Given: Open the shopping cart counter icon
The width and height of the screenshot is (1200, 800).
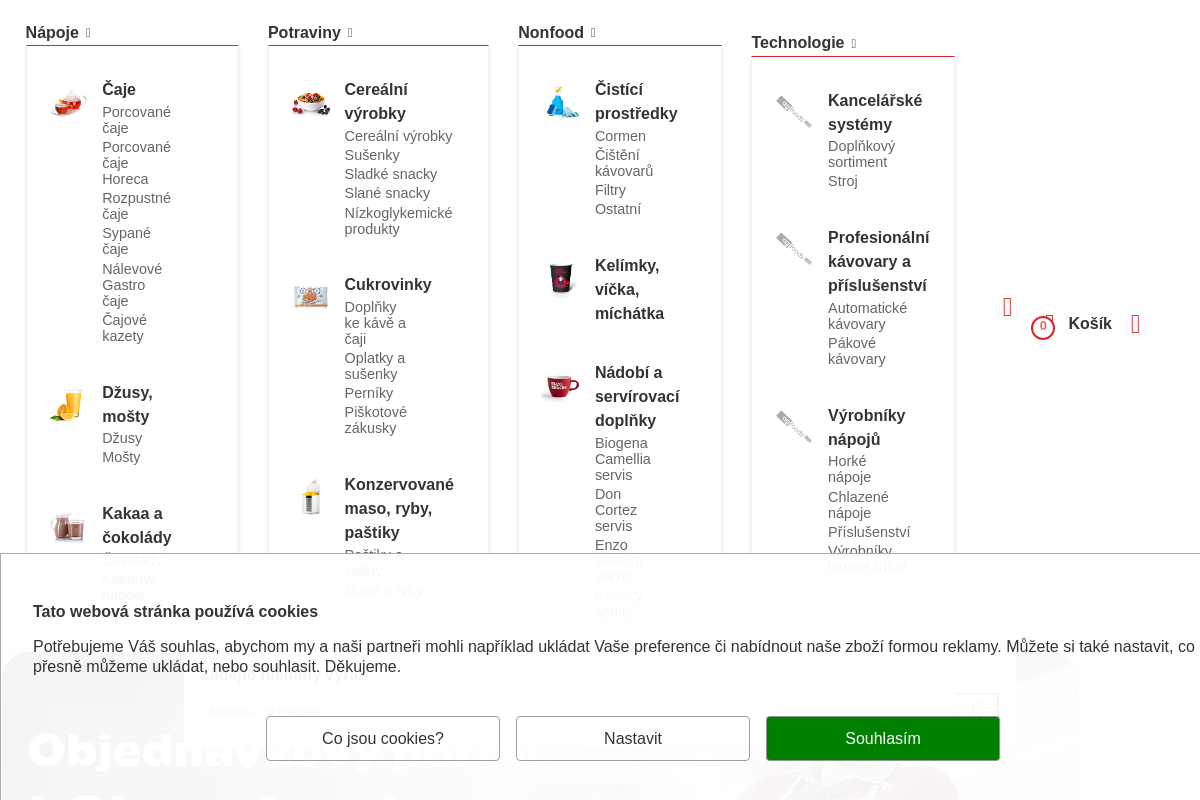Looking at the screenshot, I should (x=1043, y=327).
